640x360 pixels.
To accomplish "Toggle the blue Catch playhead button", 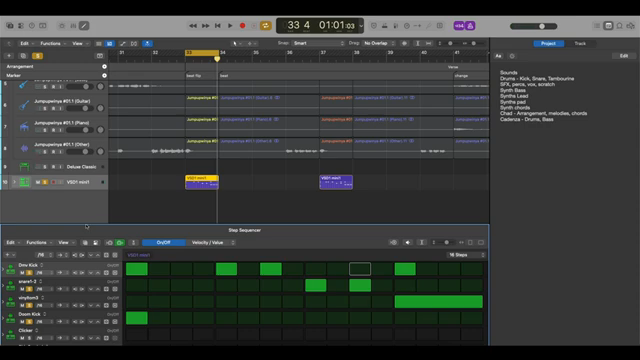I will point(147,43).
